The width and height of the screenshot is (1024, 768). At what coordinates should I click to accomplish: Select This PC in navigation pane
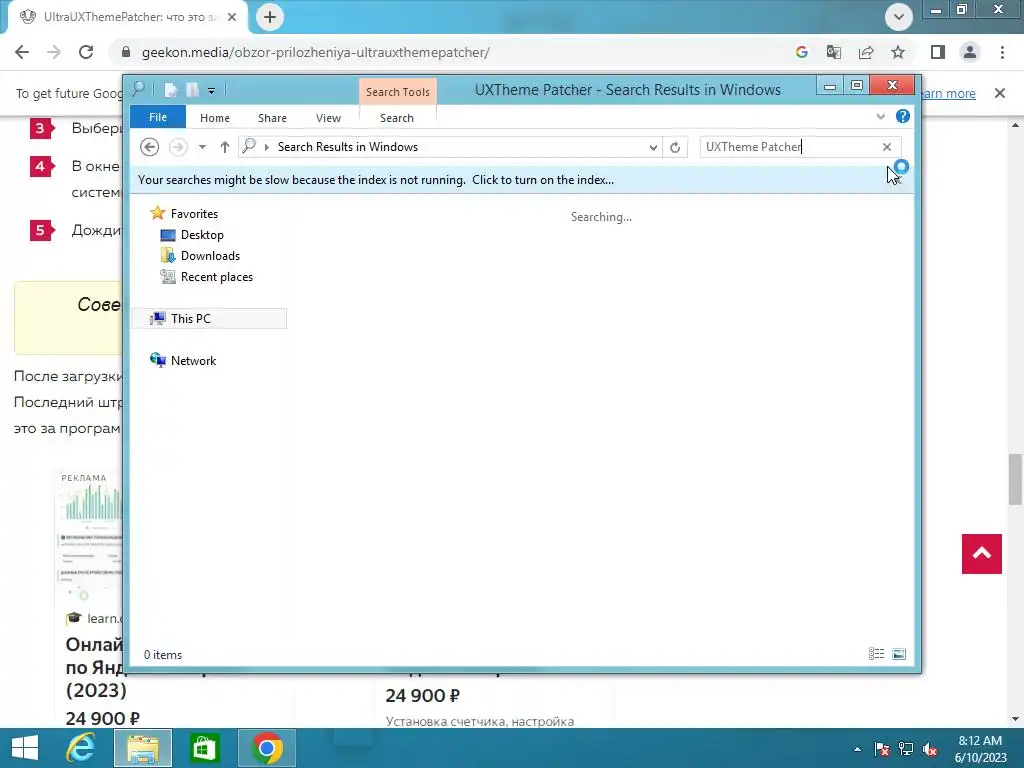[x=209, y=319]
